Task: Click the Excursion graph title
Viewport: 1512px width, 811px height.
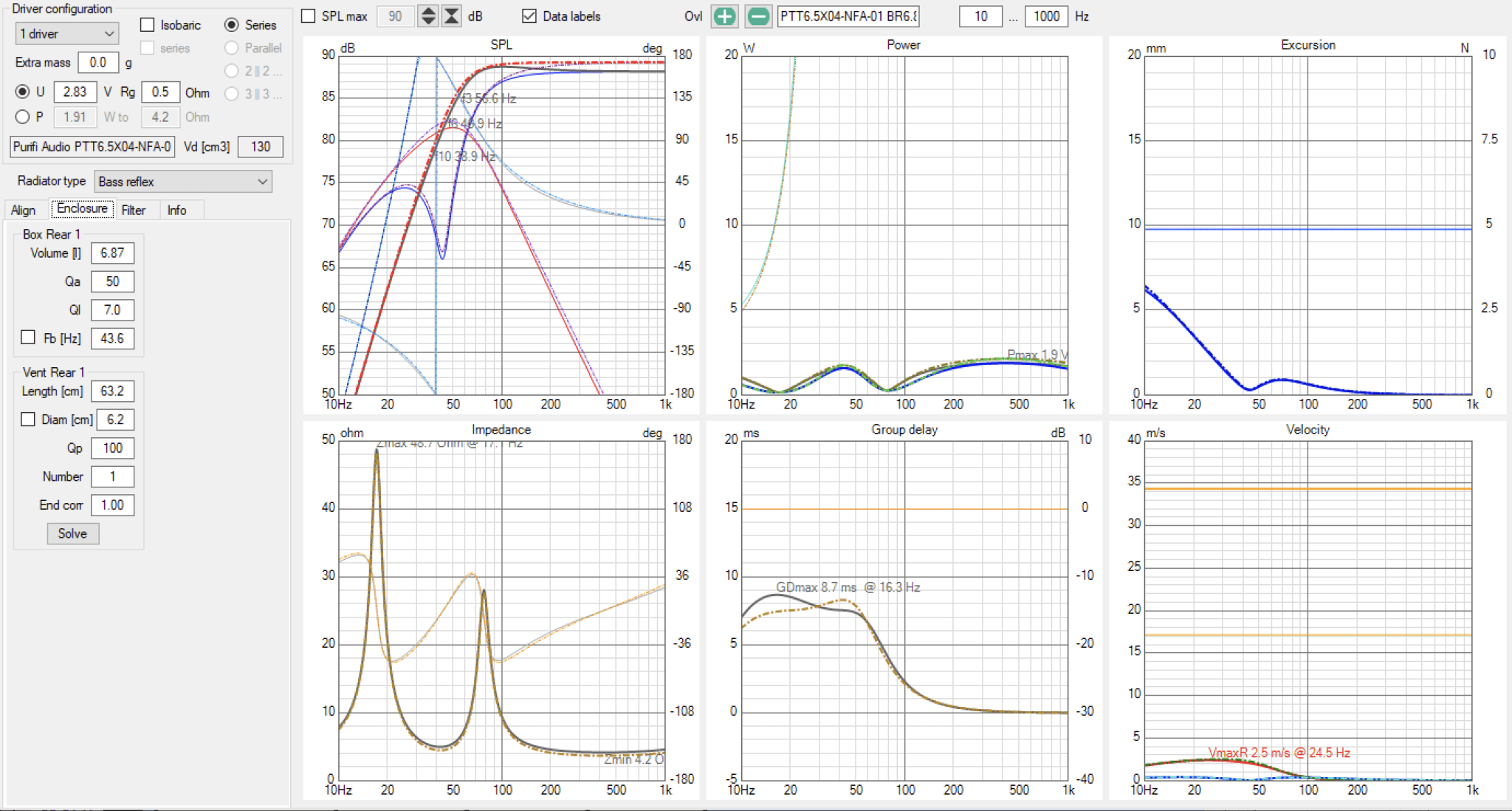Action: click(1308, 45)
